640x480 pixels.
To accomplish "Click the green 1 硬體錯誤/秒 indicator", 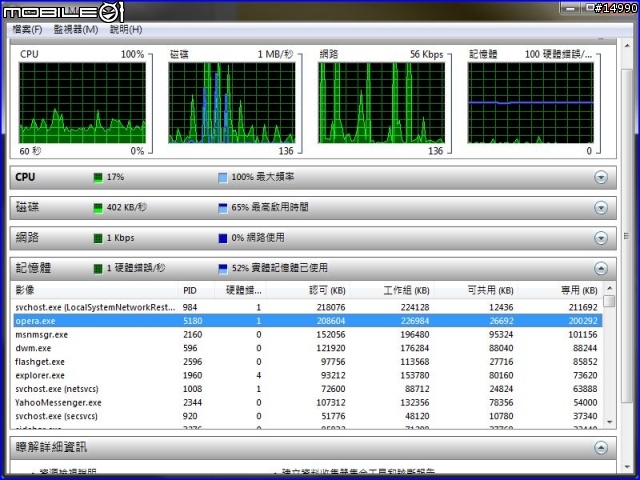I will 98,269.
